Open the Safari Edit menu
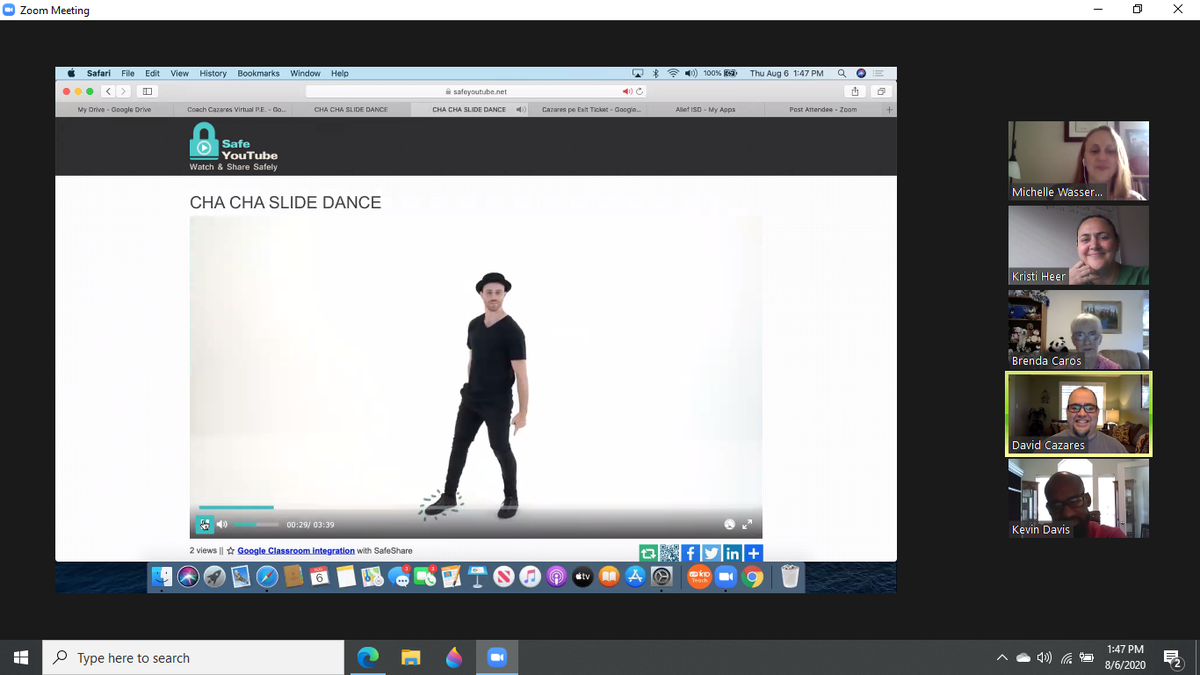 (152, 73)
